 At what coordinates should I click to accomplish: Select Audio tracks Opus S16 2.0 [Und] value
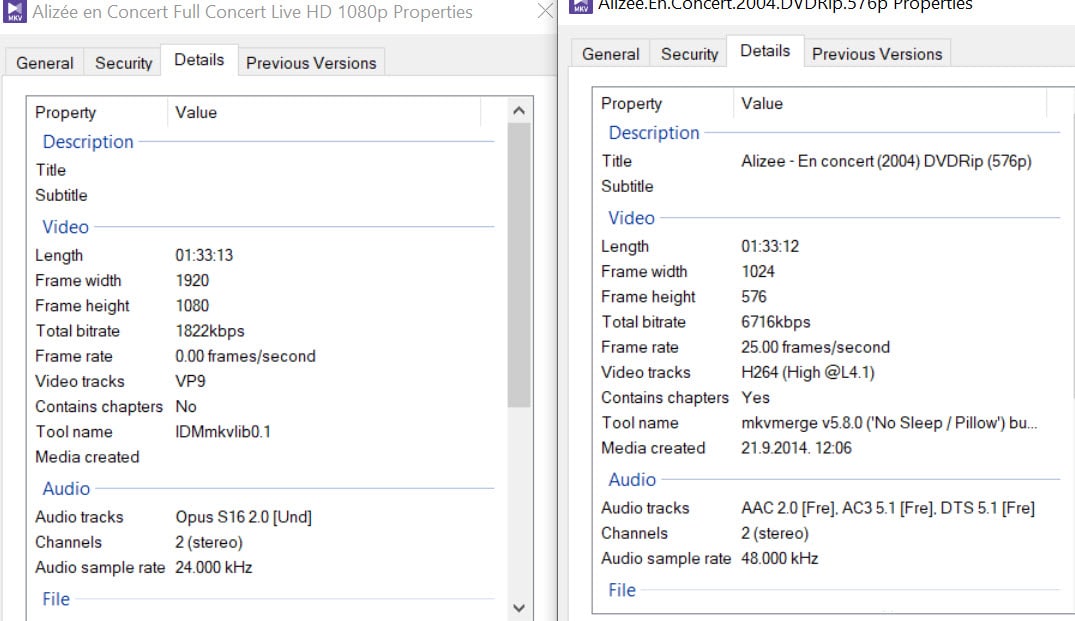coord(243,517)
